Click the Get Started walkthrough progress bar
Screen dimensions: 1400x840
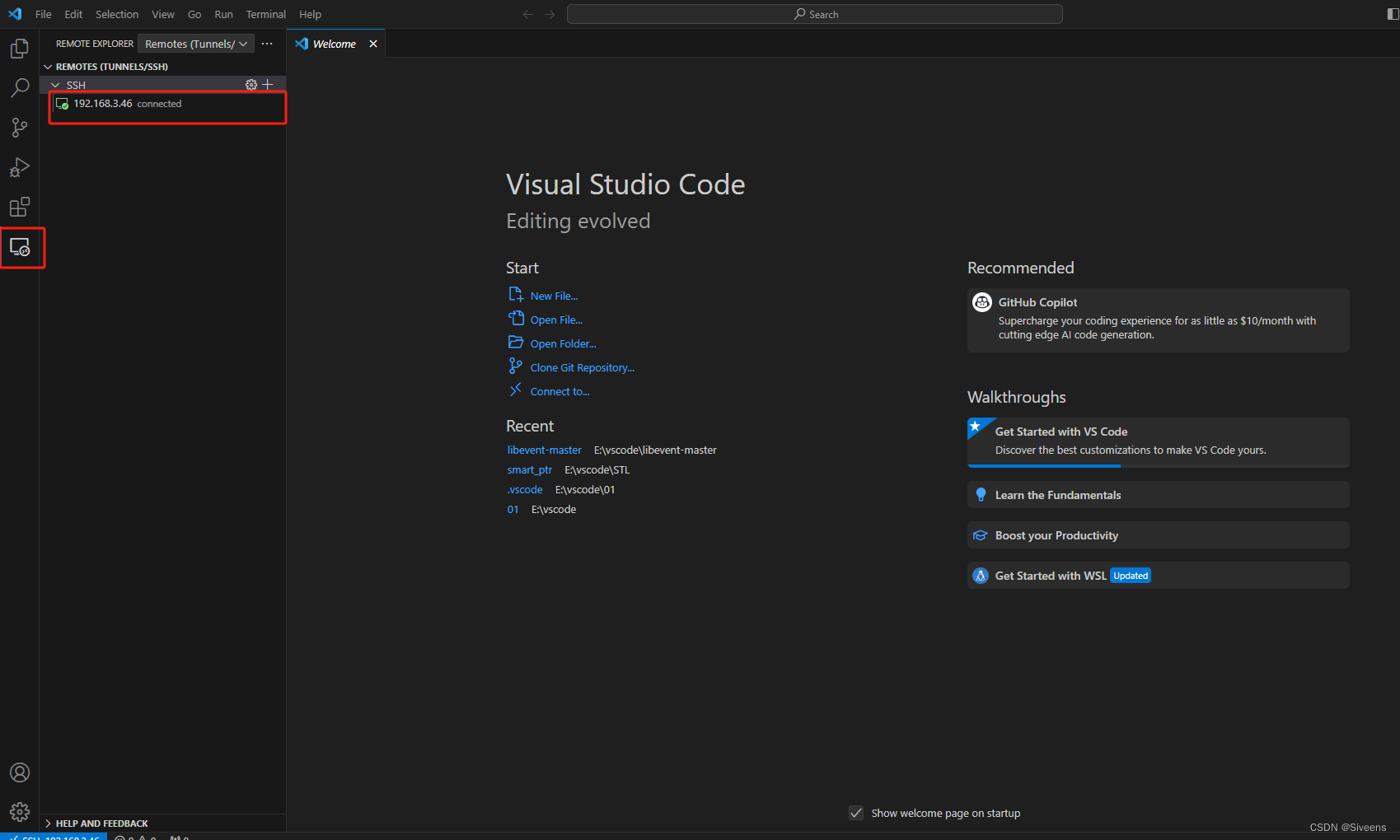pyautogui.click(x=1158, y=466)
